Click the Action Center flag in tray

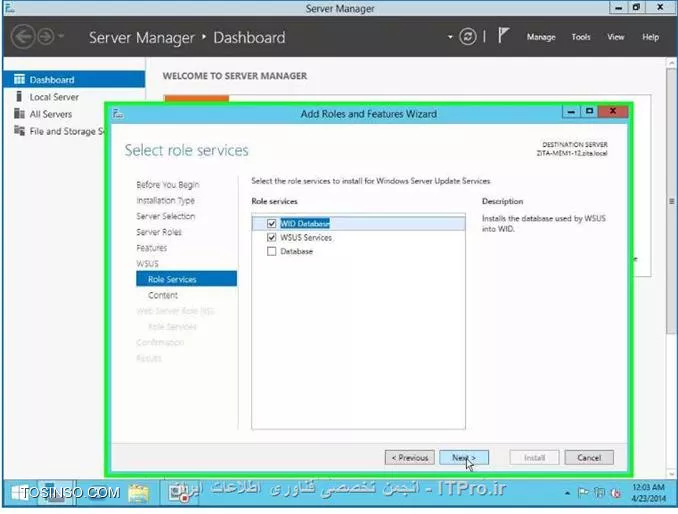point(583,492)
